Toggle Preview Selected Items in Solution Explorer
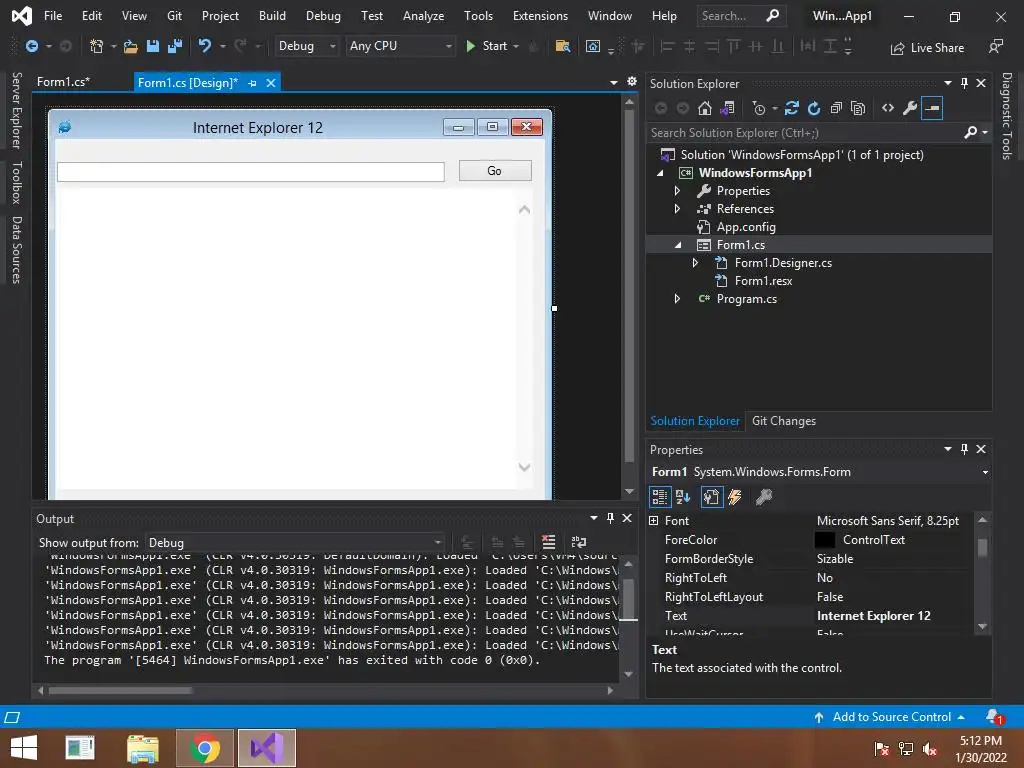1024x768 pixels. (932, 108)
